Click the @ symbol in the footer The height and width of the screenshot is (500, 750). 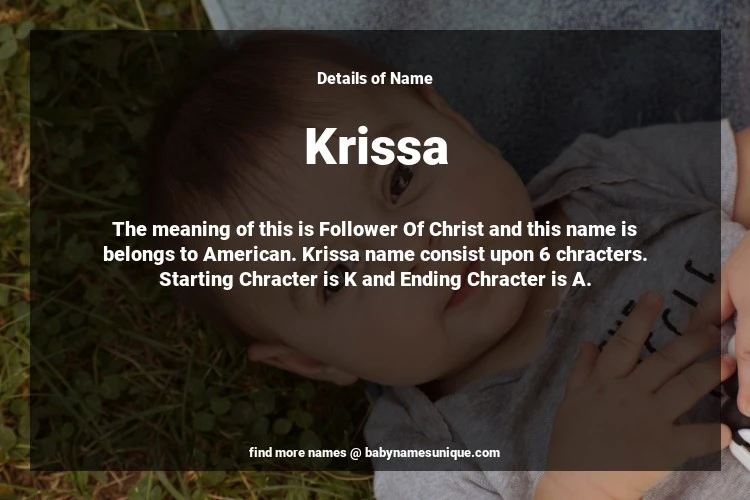click(355, 453)
